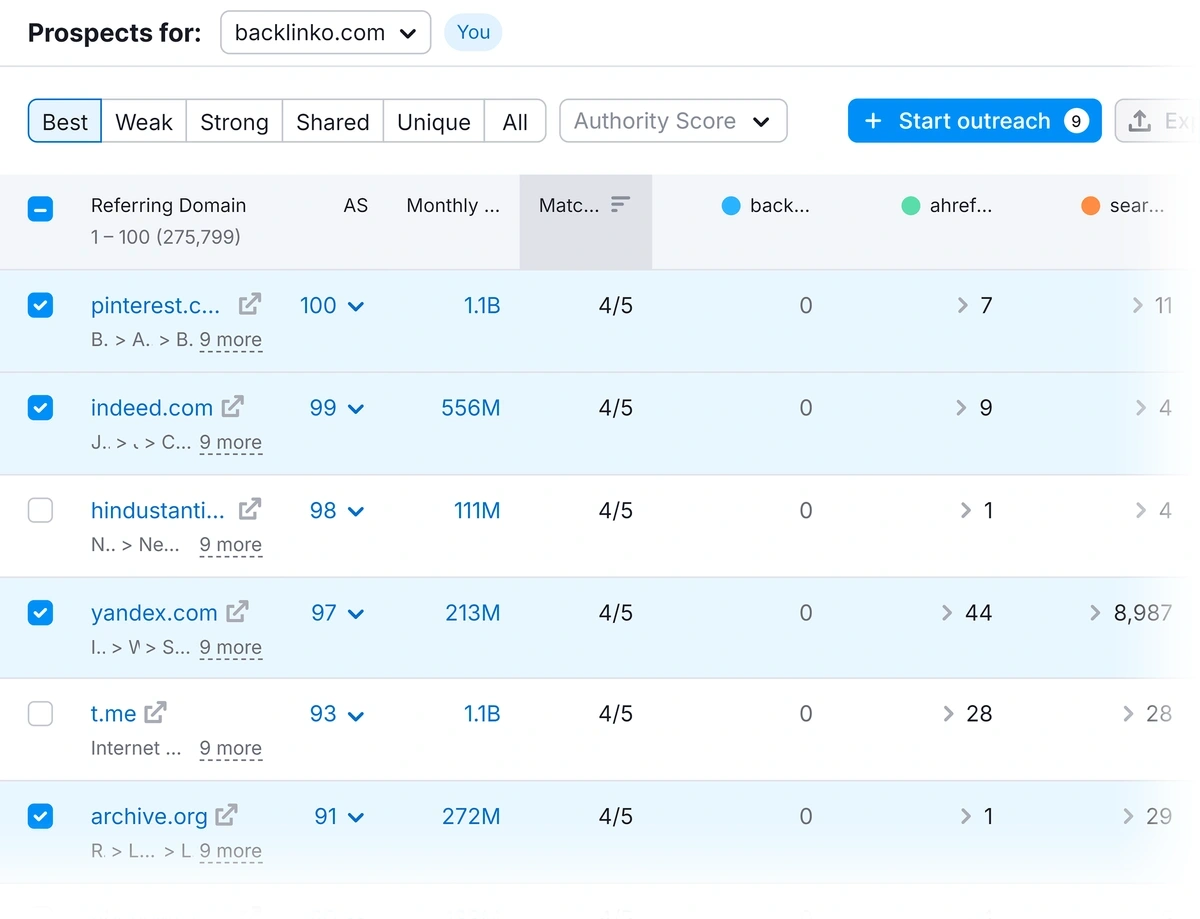Screen dimensions: 1200x919
Task: Click the Matches column header
Action: (586, 222)
